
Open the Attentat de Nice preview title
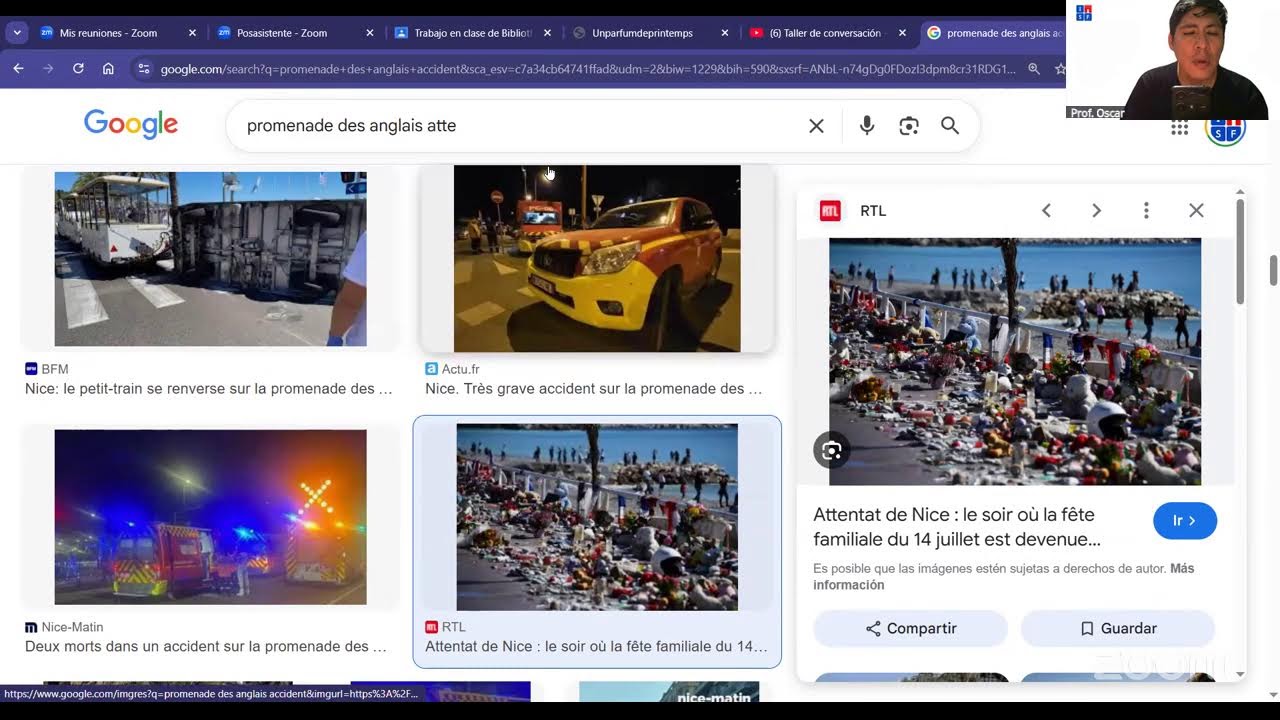tap(957, 527)
